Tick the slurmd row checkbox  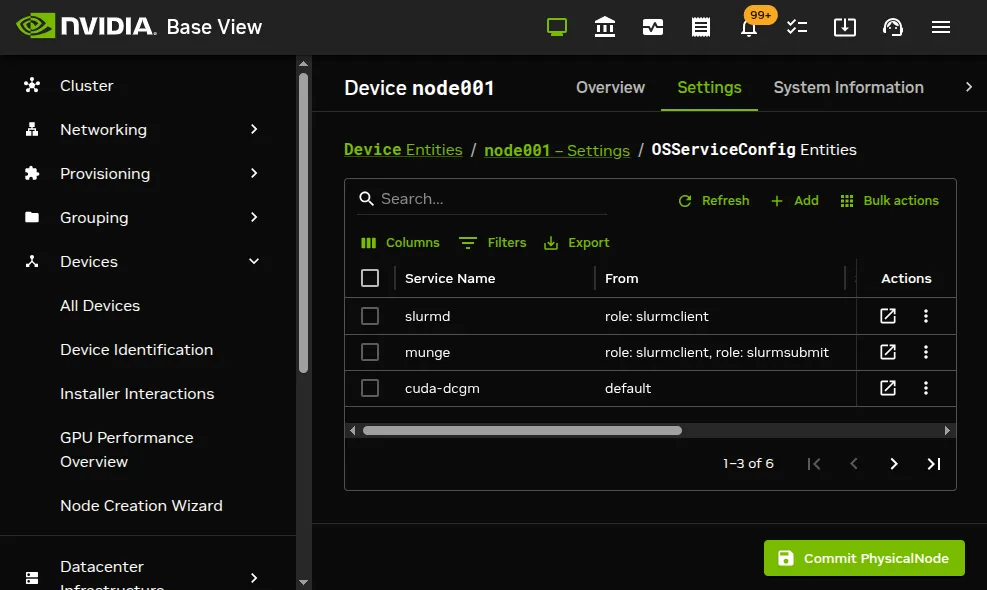coord(370,316)
